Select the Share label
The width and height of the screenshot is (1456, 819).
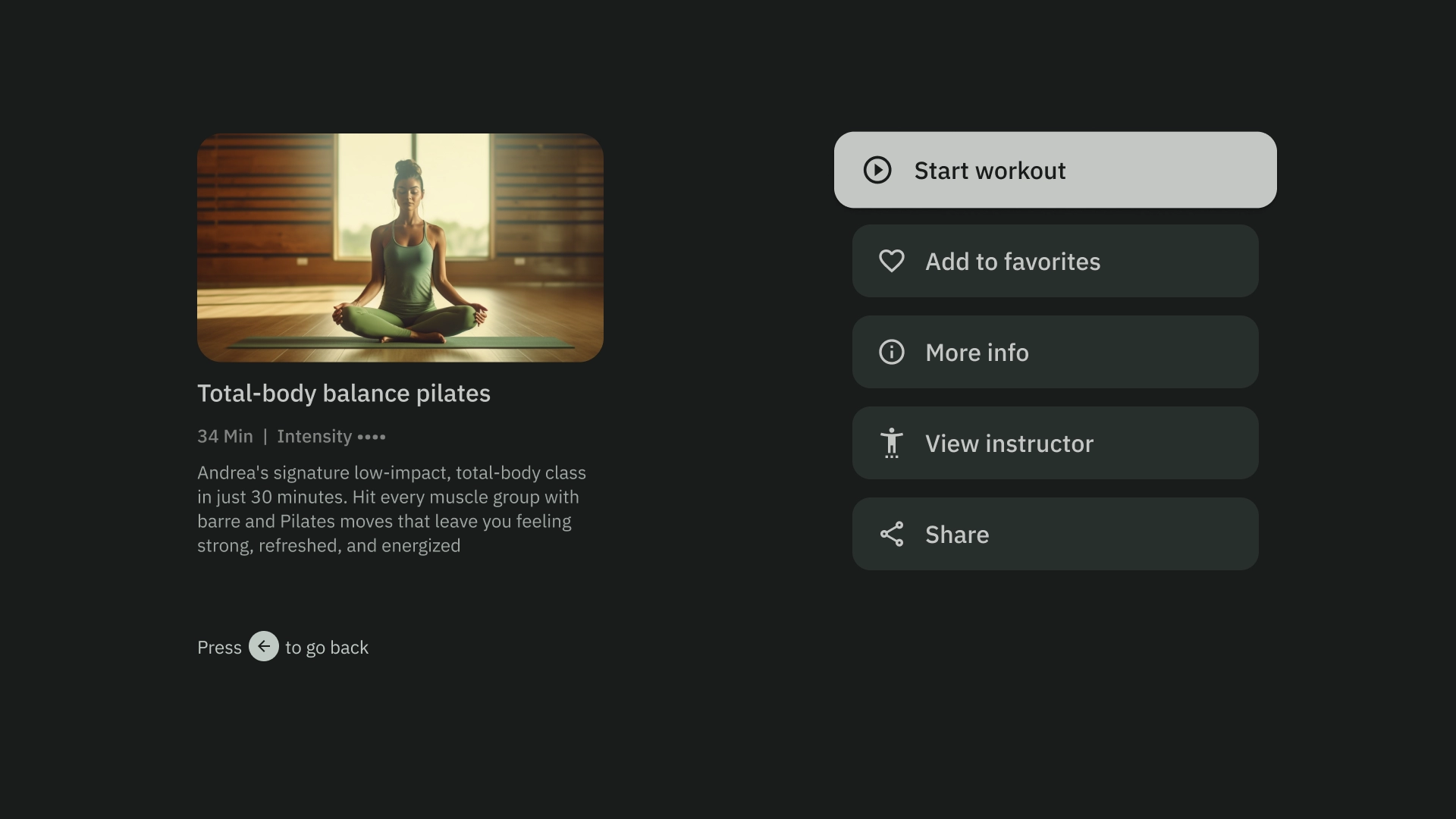tap(957, 535)
